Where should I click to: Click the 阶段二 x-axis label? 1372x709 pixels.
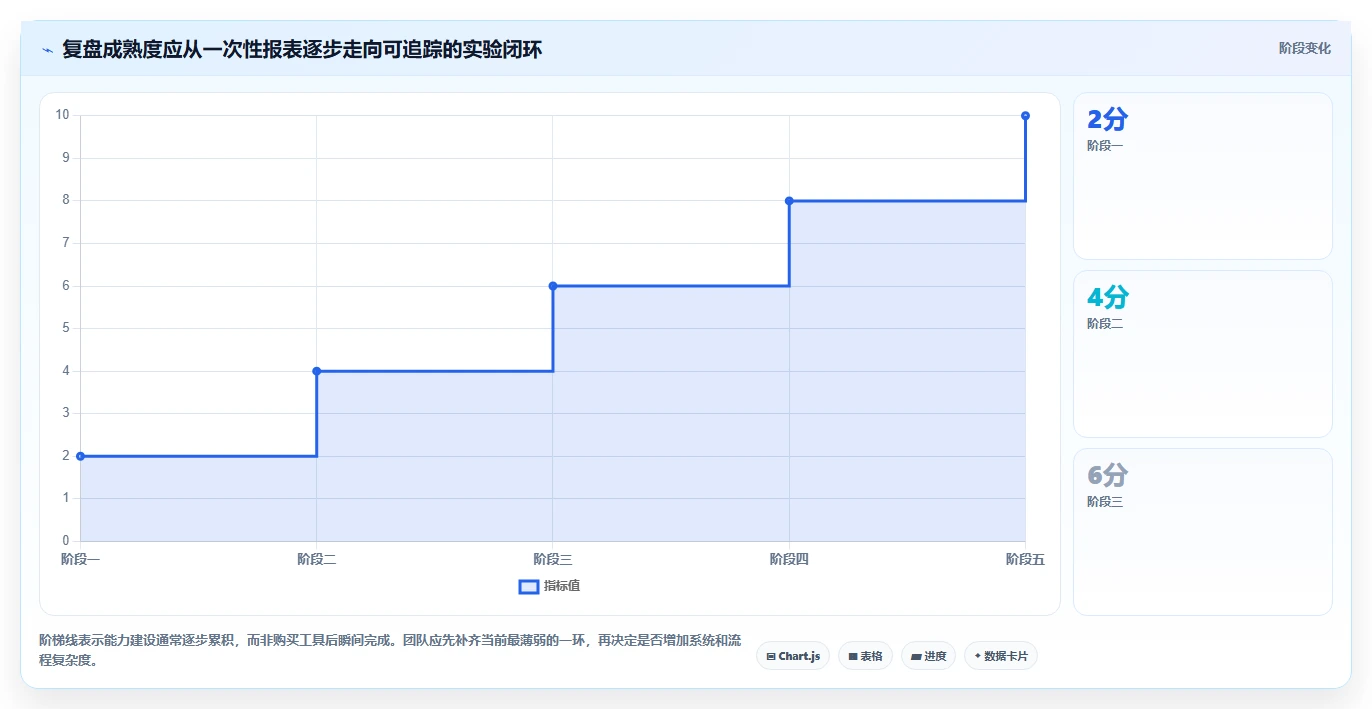click(x=317, y=559)
